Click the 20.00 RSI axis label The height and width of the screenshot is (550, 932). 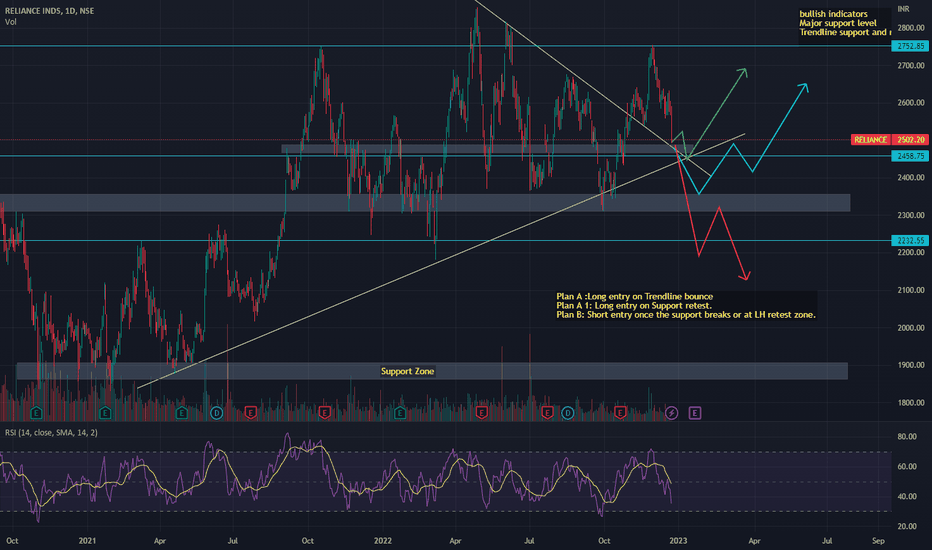[906, 526]
